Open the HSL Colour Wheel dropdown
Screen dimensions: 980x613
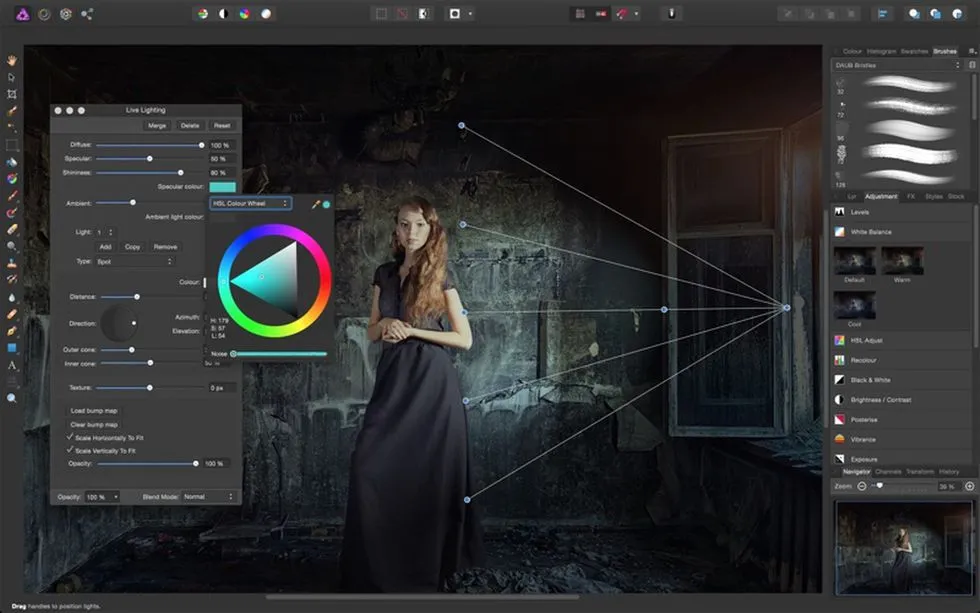[249, 203]
